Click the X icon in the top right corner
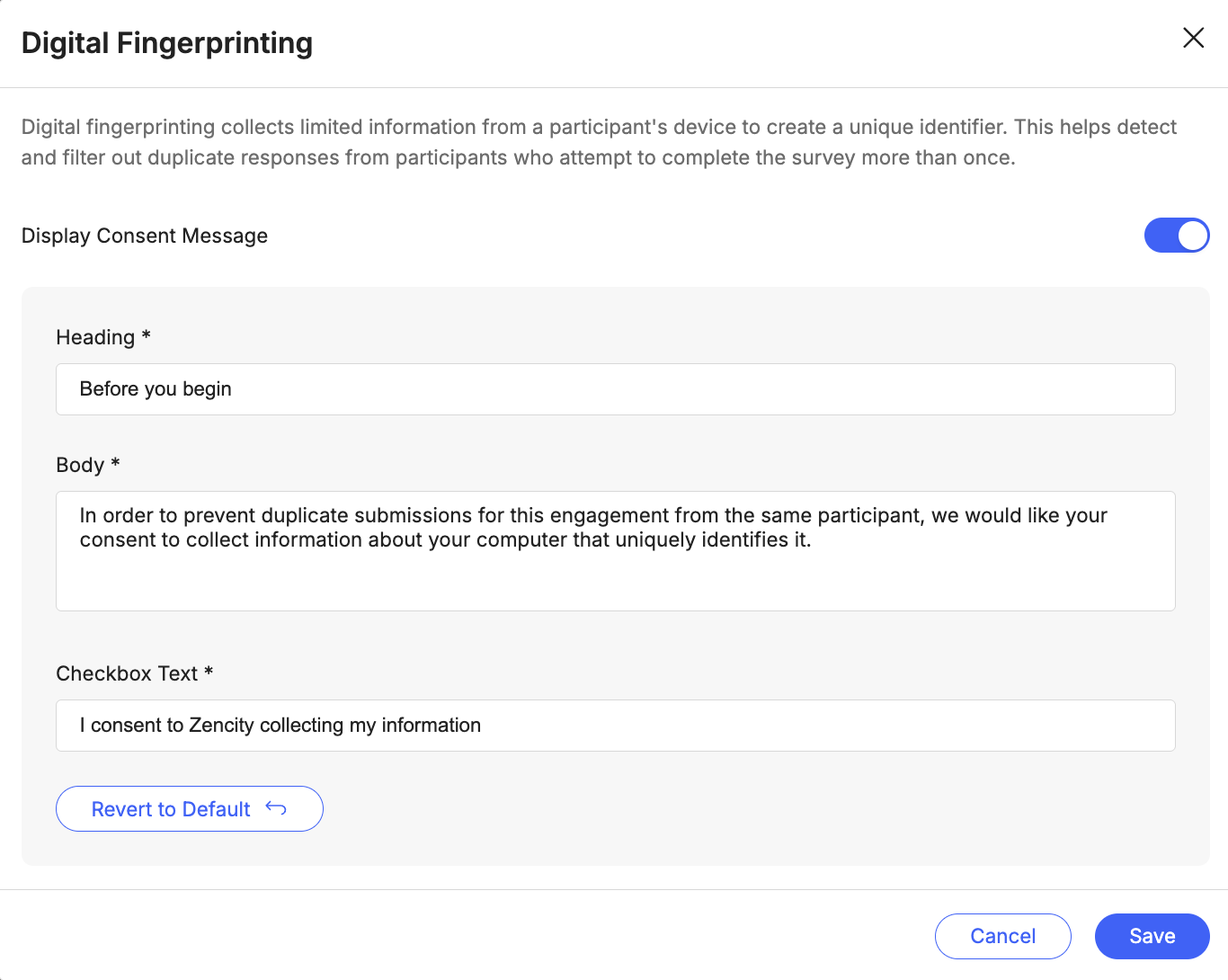 1193,38
